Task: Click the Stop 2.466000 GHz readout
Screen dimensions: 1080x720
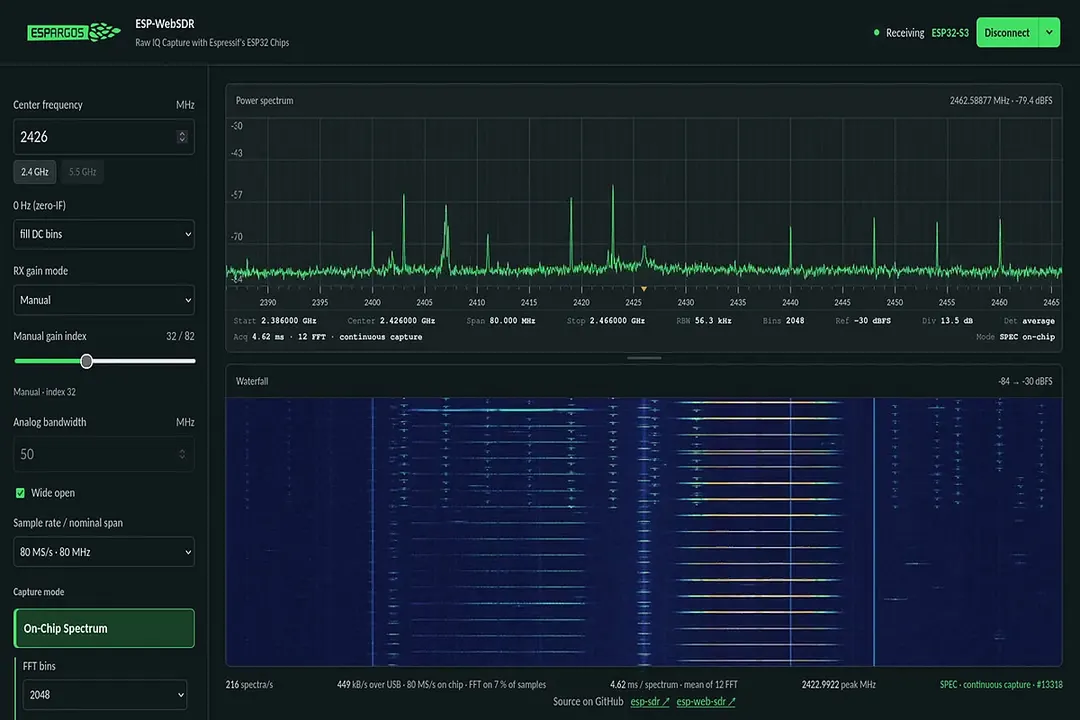Action: (605, 320)
